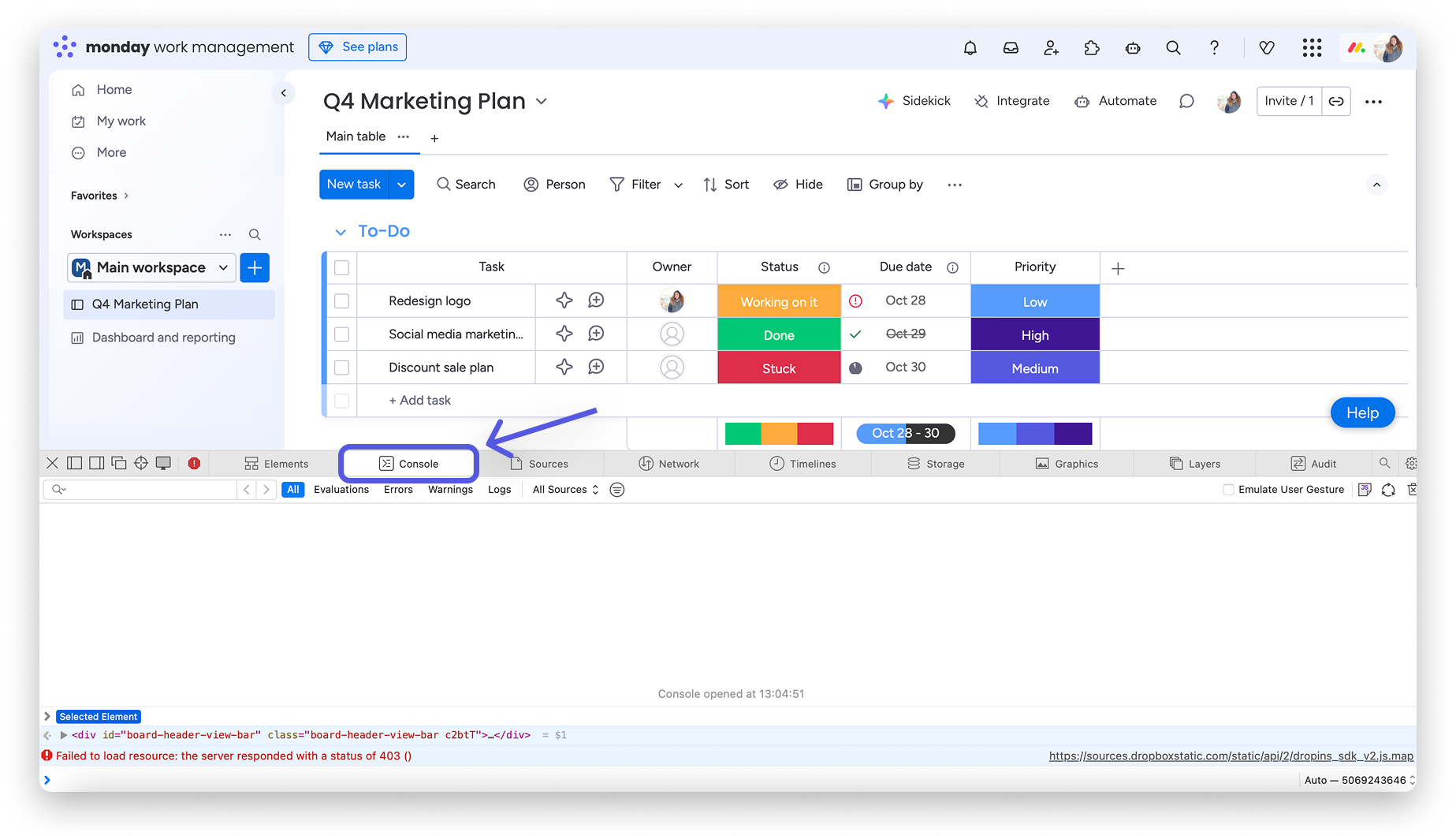Switch to the Network tab

pyautogui.click(x=668, y=464)
